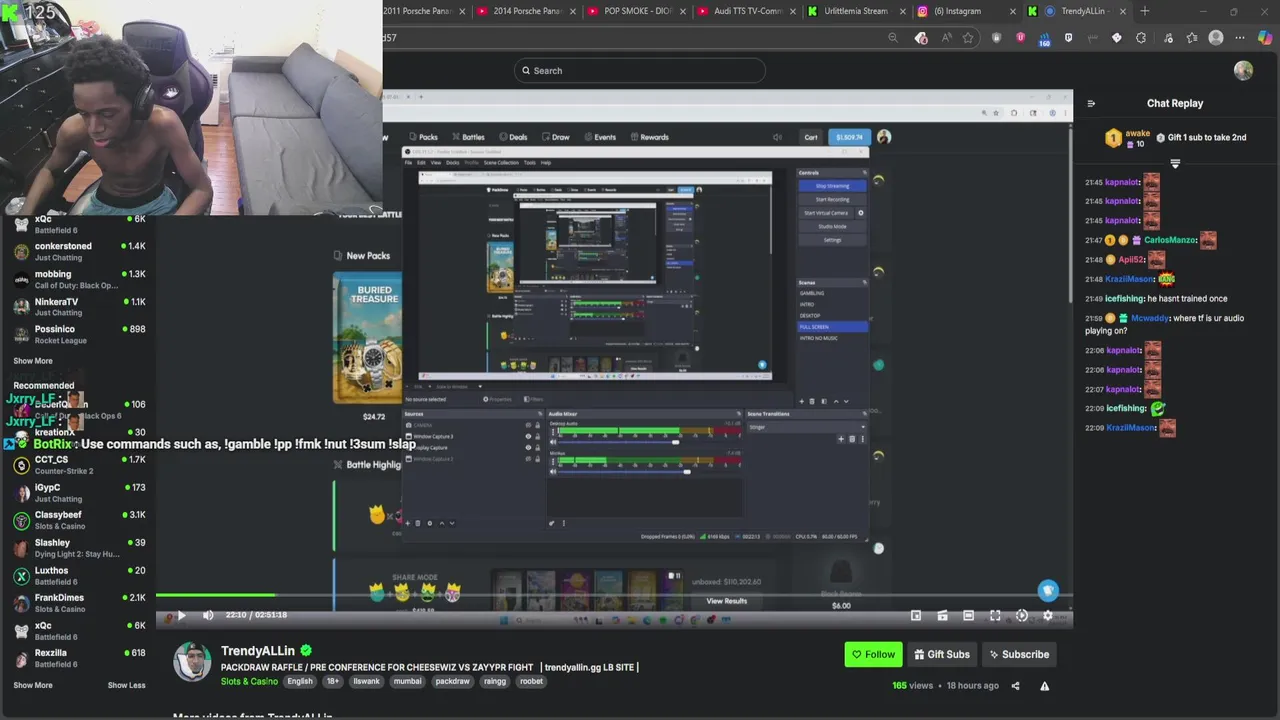Report the stream via warning icon
Image resolution: width=1280 pixels, height=720 pixels.
tap(1044, 686)
